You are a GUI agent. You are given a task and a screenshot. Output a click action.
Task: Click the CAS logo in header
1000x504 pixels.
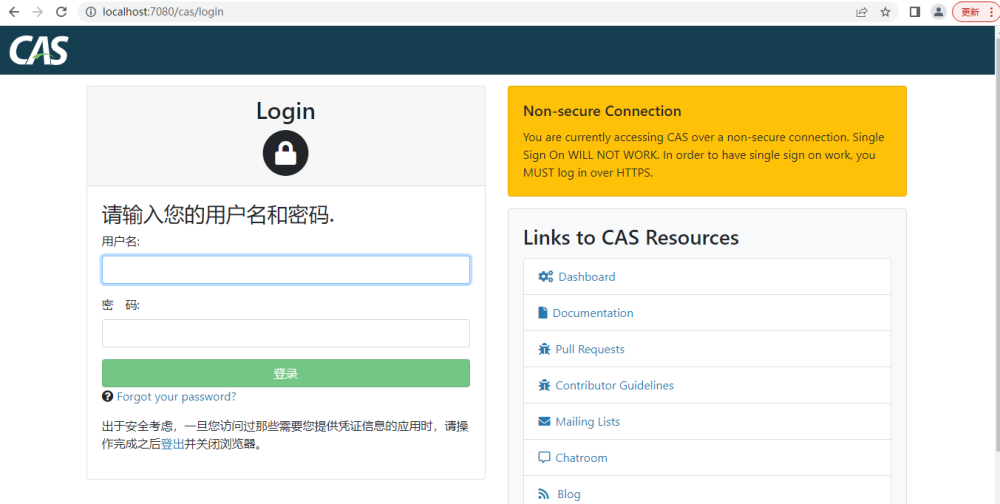tap(38, 50)
